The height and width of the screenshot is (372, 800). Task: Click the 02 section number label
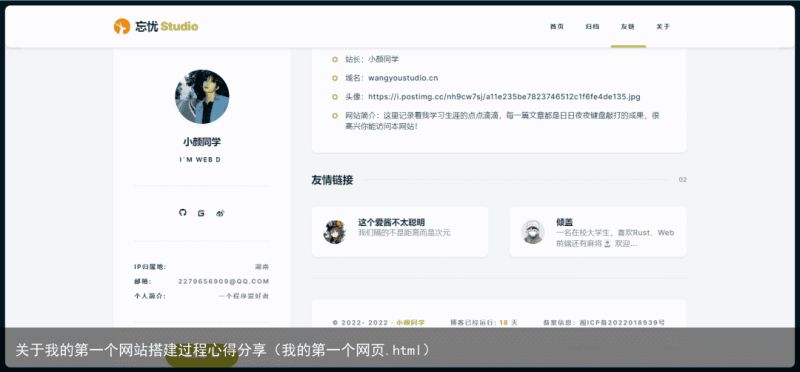[x=683, y=180]
